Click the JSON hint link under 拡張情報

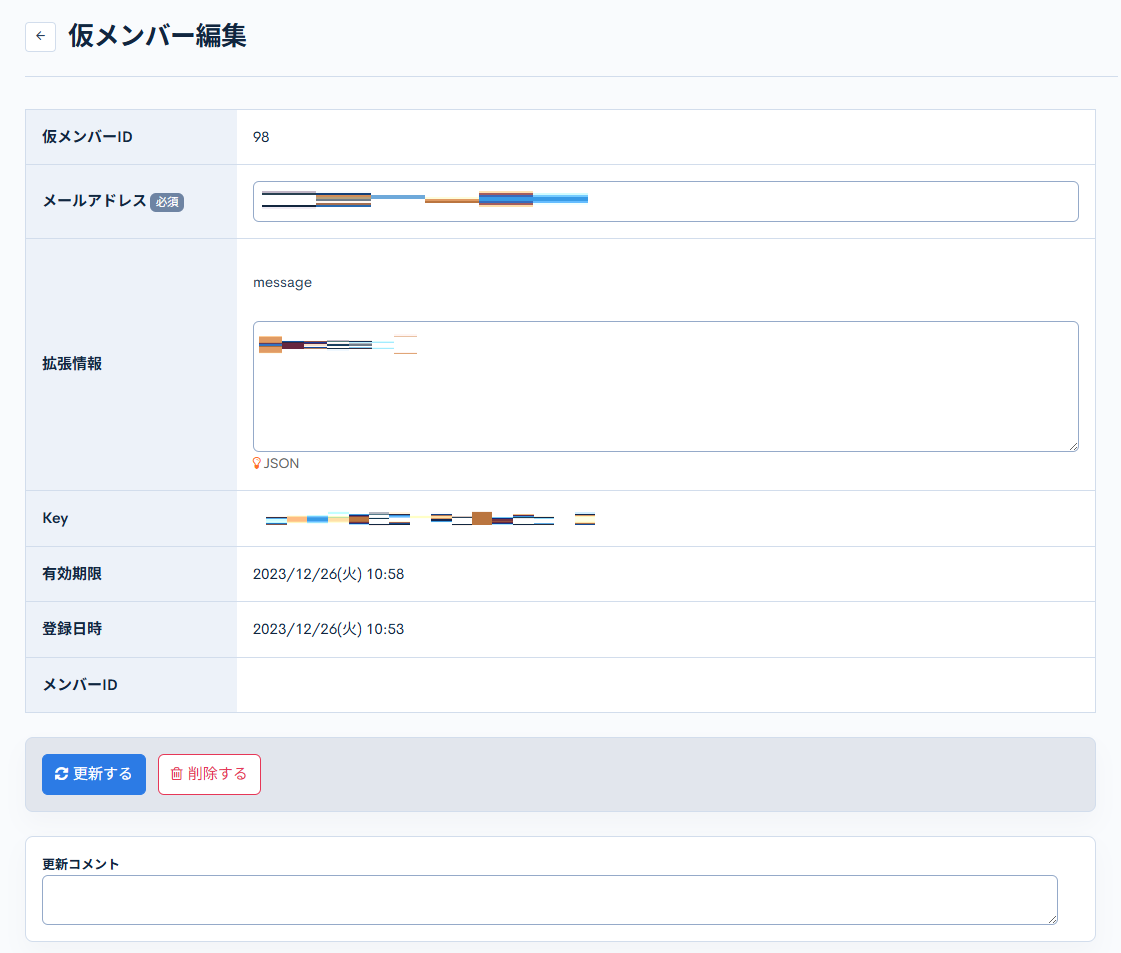[x=283, y=463]
